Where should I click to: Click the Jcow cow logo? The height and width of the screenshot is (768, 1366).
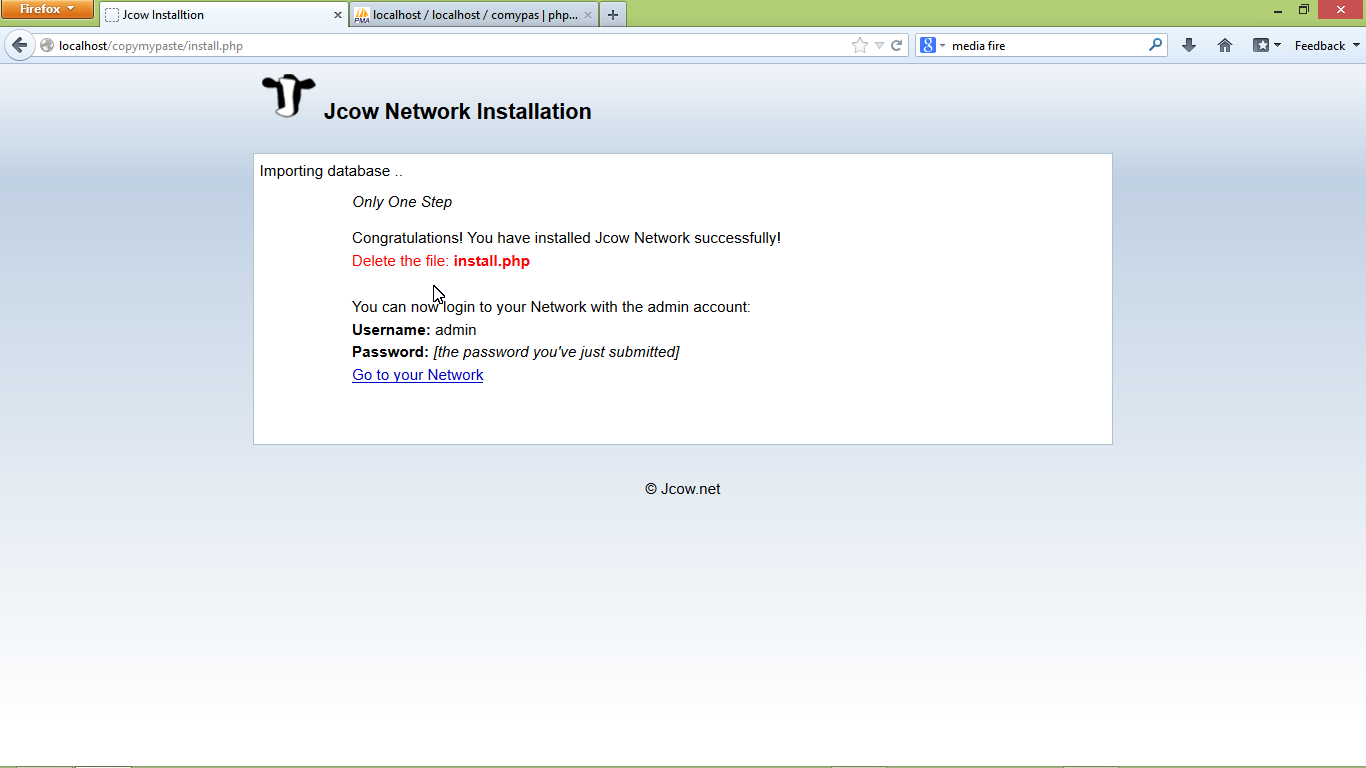288,96
